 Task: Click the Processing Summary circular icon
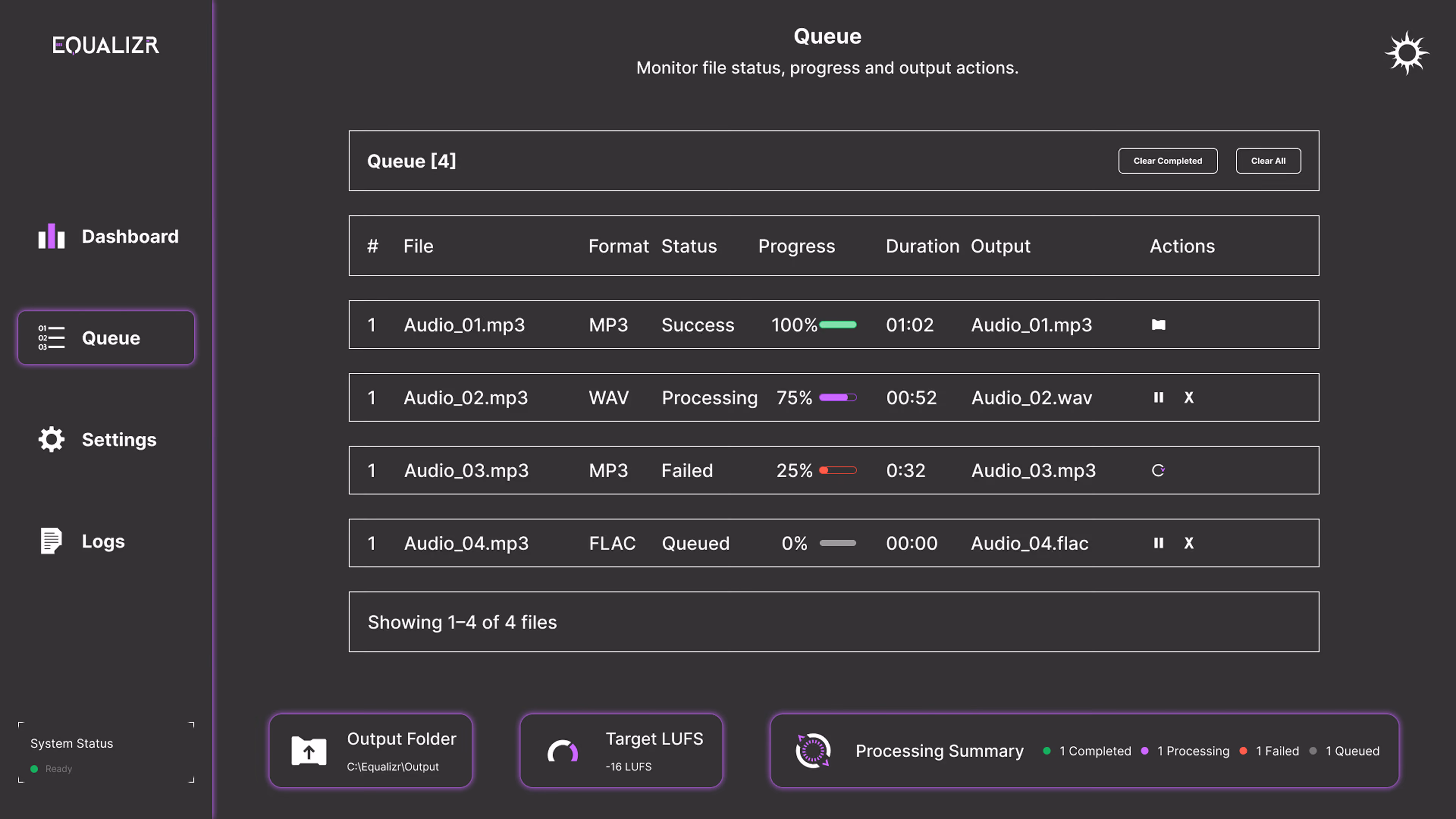pos(813,751)
